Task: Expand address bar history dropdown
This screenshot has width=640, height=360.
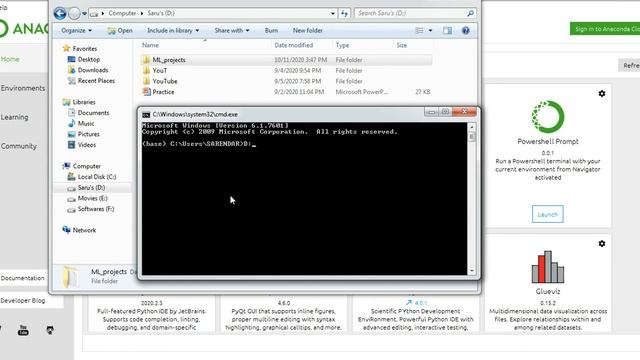Action: [333, 13]
